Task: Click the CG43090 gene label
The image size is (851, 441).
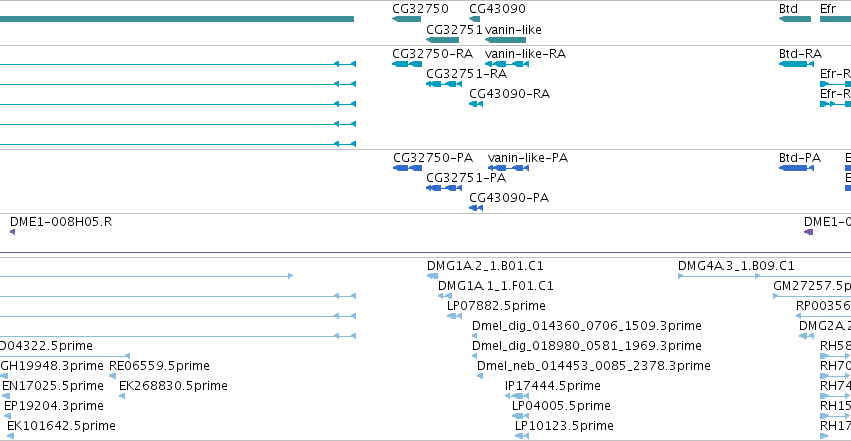Action: (497, 9)
